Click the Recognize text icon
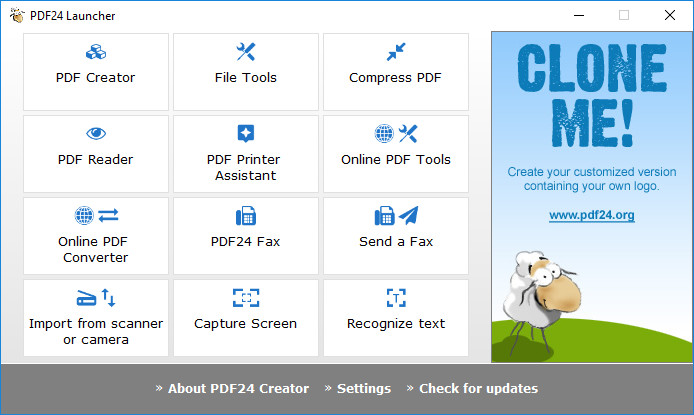Screen dimensions: 694x415 coord(395,298)
